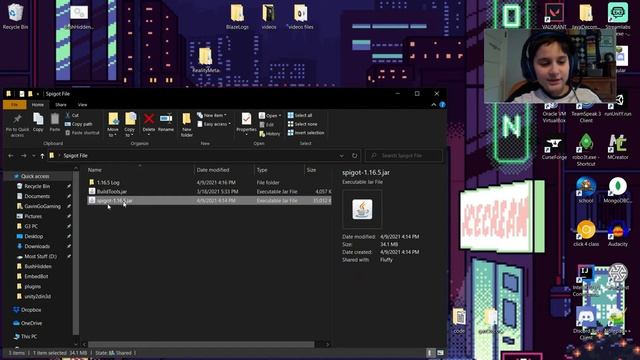This screenshot has width=640, height=360.
Task: Click the Search Spigot File field
Action: (404, 156)
